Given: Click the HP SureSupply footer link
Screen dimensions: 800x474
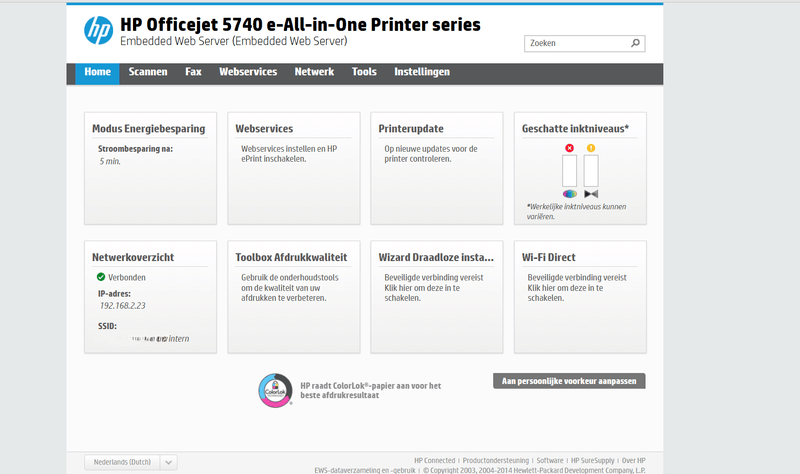Looking at the screenshot, I should pyautogui.click(x=592, y=460).
